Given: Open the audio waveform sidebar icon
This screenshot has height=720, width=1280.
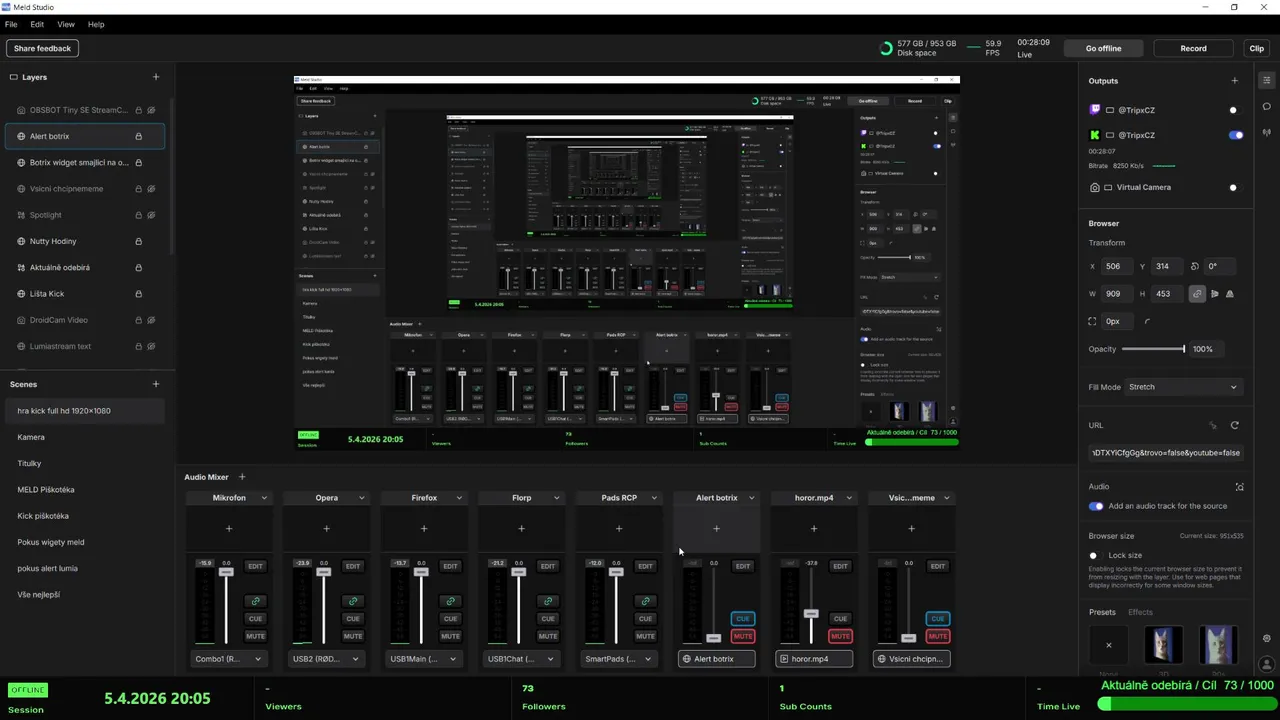Looking at the screenshot, I should [x=1267, y=132].
